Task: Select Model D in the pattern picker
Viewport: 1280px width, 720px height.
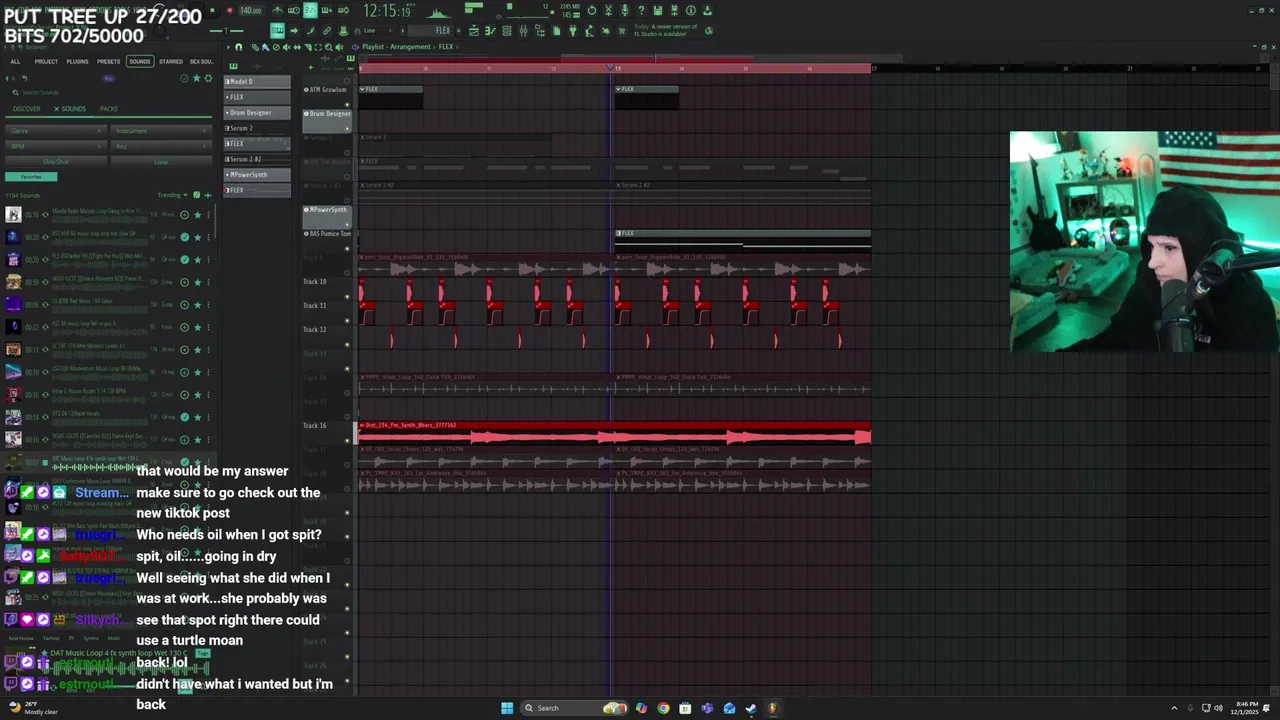Action: point(257,82)
